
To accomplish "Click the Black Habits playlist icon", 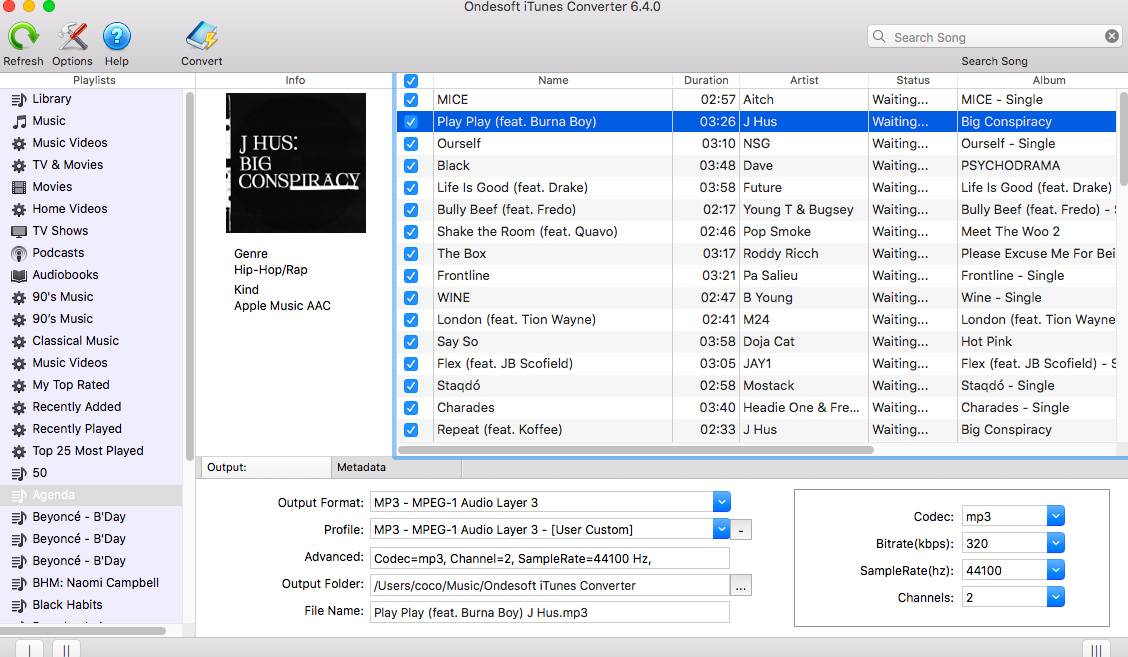I will [19, 605].
